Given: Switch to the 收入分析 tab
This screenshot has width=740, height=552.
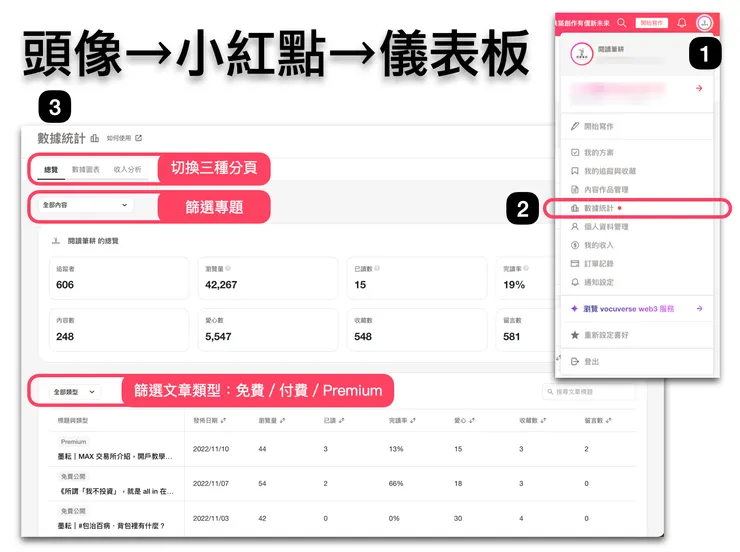Looking at the screenshot, I should coord(127,169).
